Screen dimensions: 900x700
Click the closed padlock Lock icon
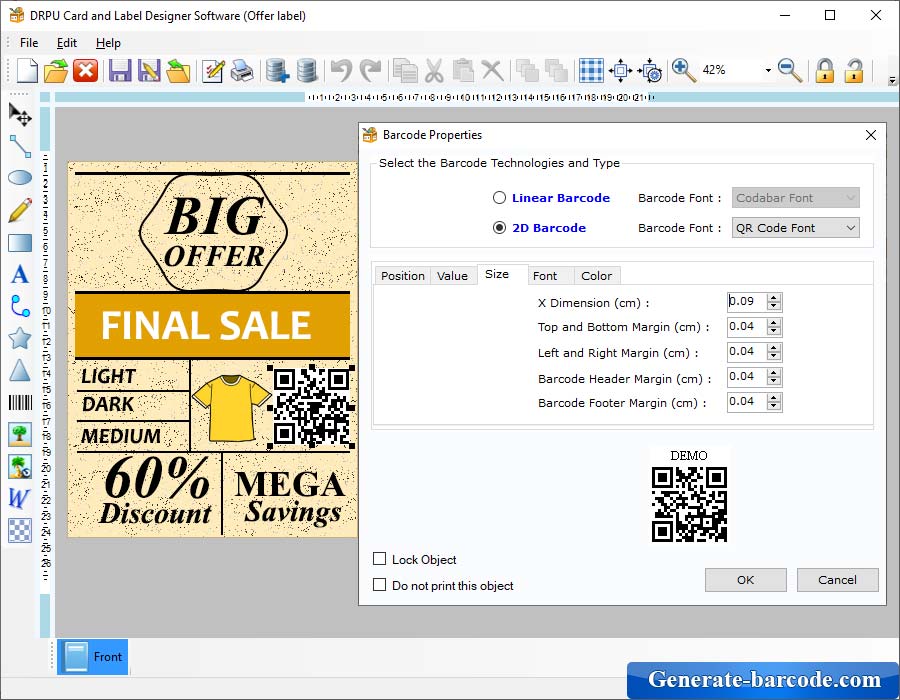click(825, 71)
